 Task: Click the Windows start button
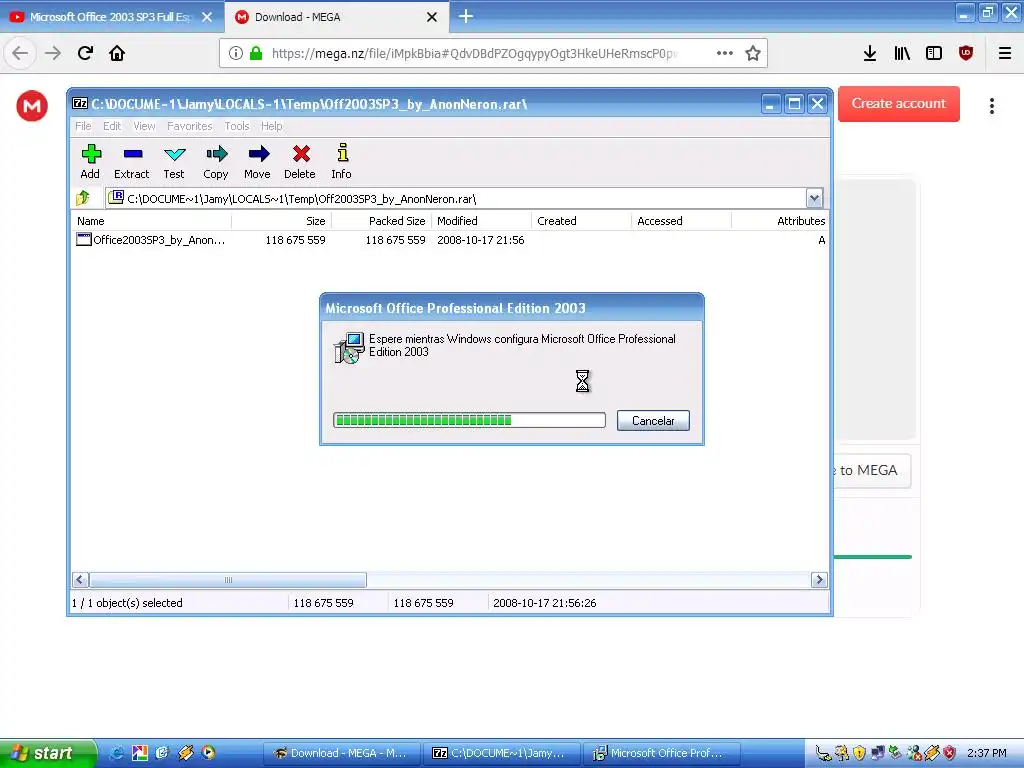[x=47, y=753]
